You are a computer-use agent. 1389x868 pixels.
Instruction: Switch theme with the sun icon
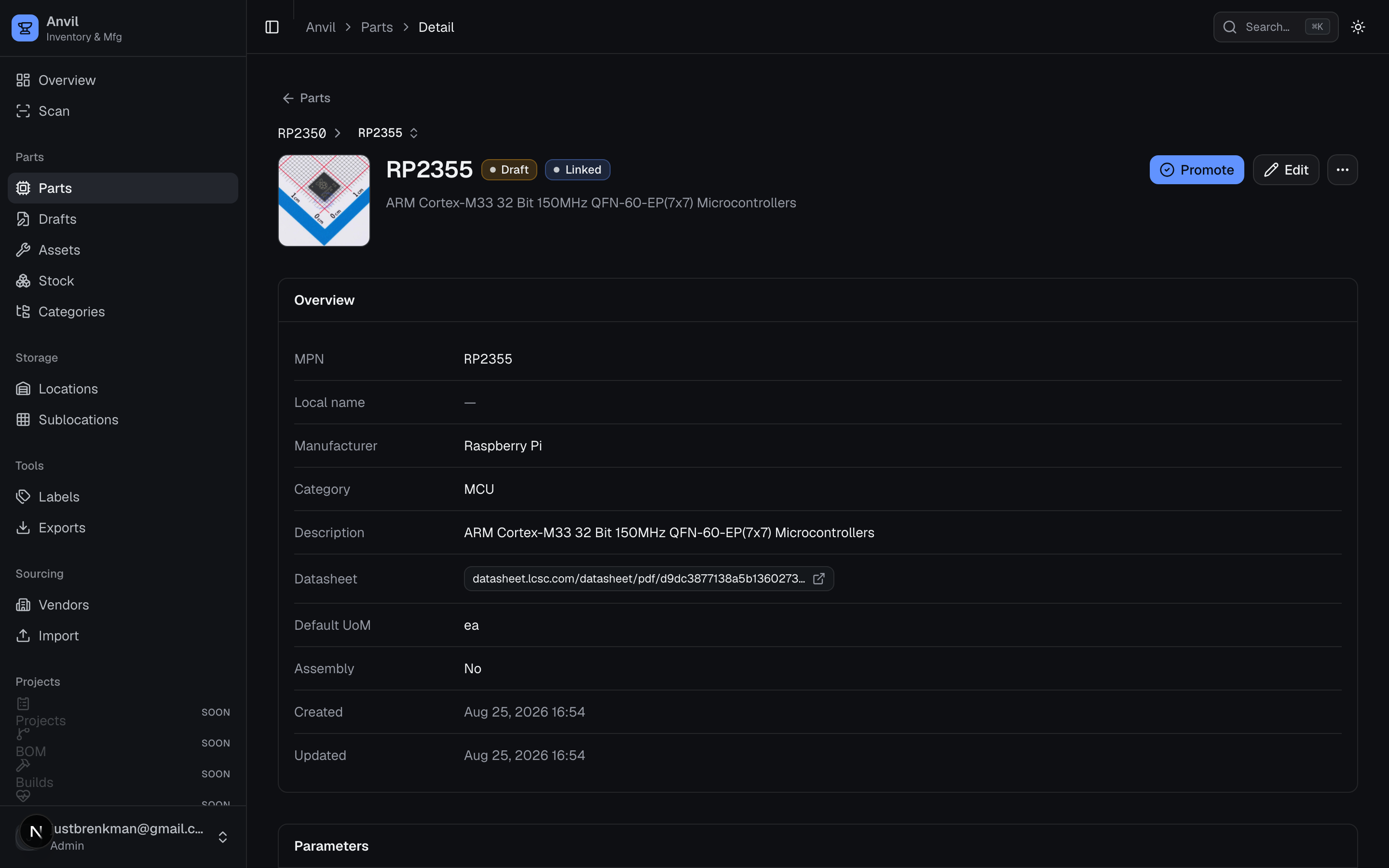click(1358, 27)
